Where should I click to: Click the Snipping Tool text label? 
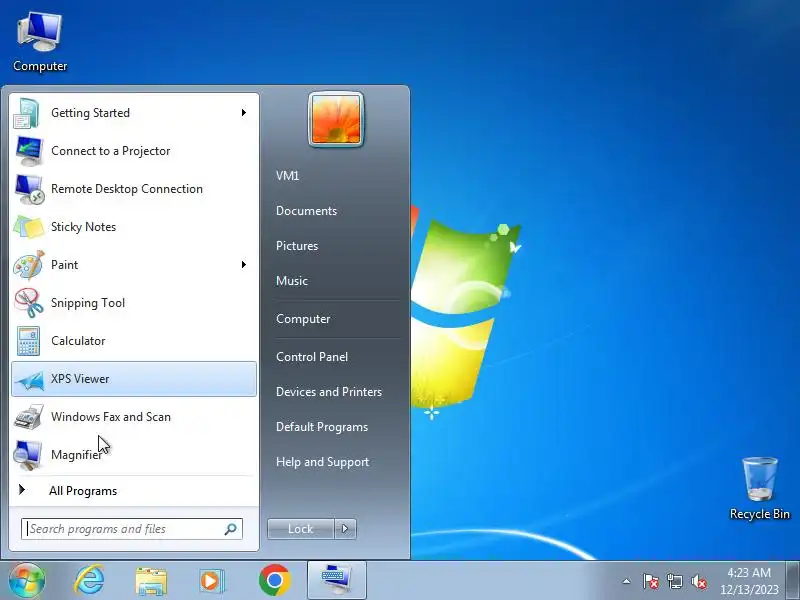88,303
